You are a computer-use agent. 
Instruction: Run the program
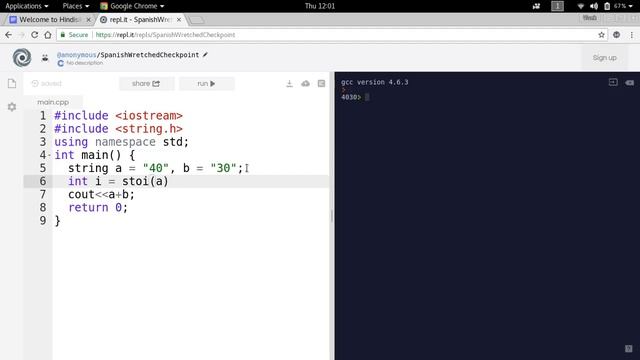coord(207,84)
